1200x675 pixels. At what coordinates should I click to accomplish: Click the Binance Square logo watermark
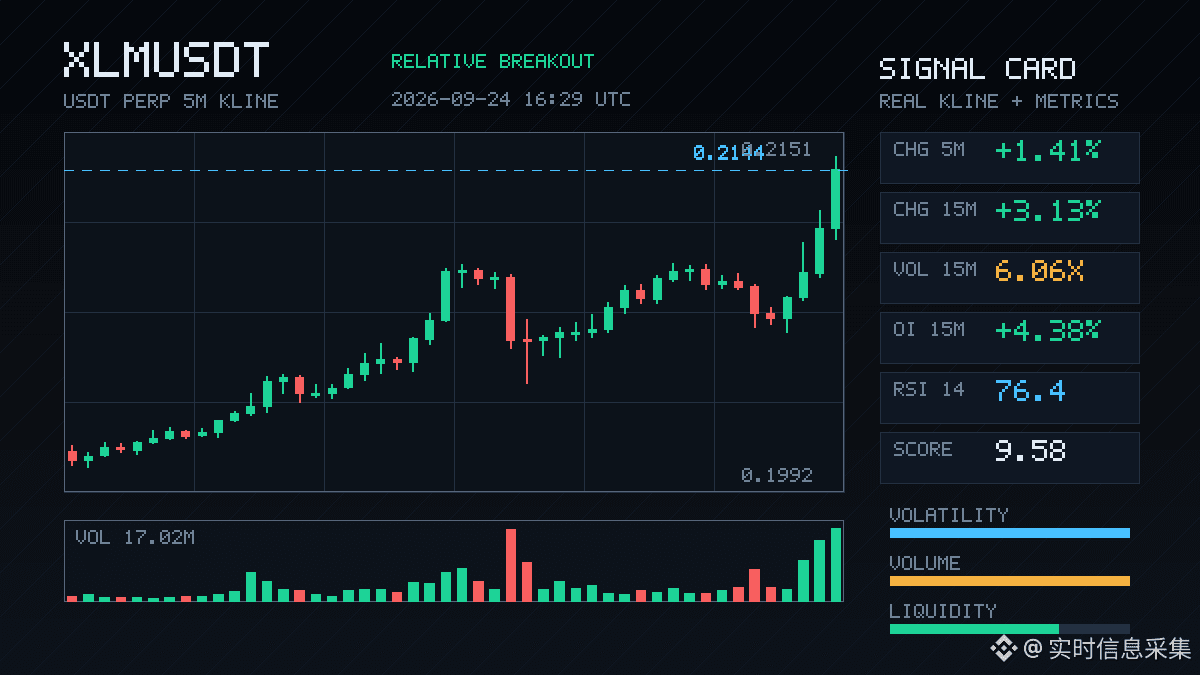point(1003,649)
